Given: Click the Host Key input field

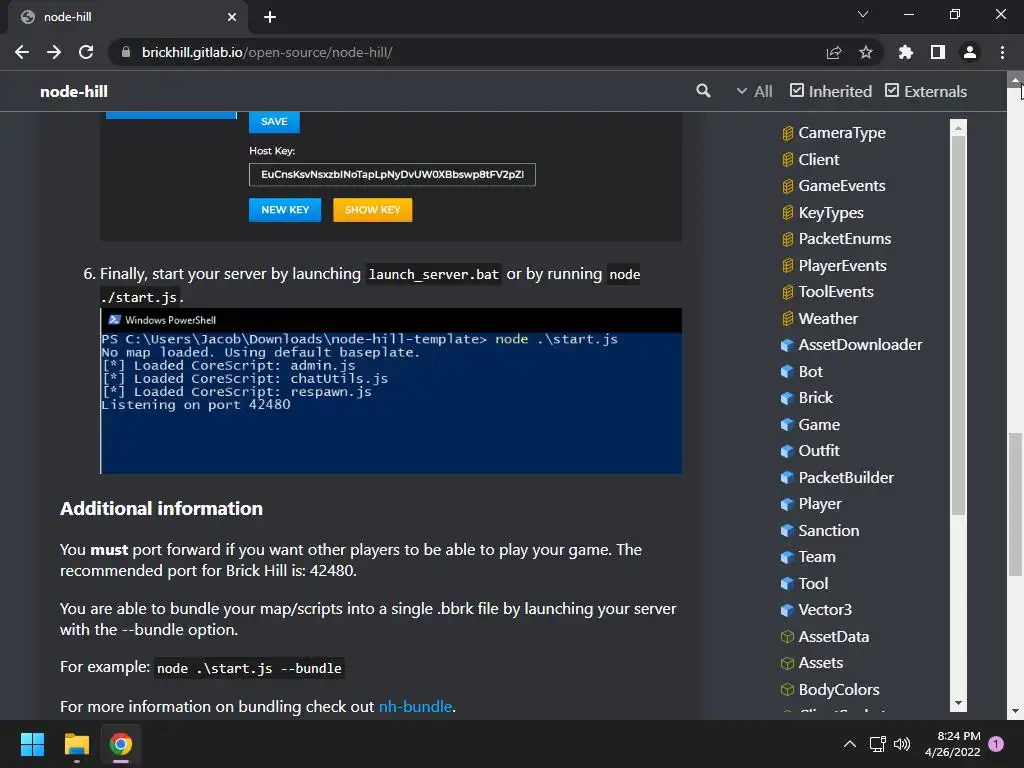Looking at the screenshot, I should pos(392,174).
